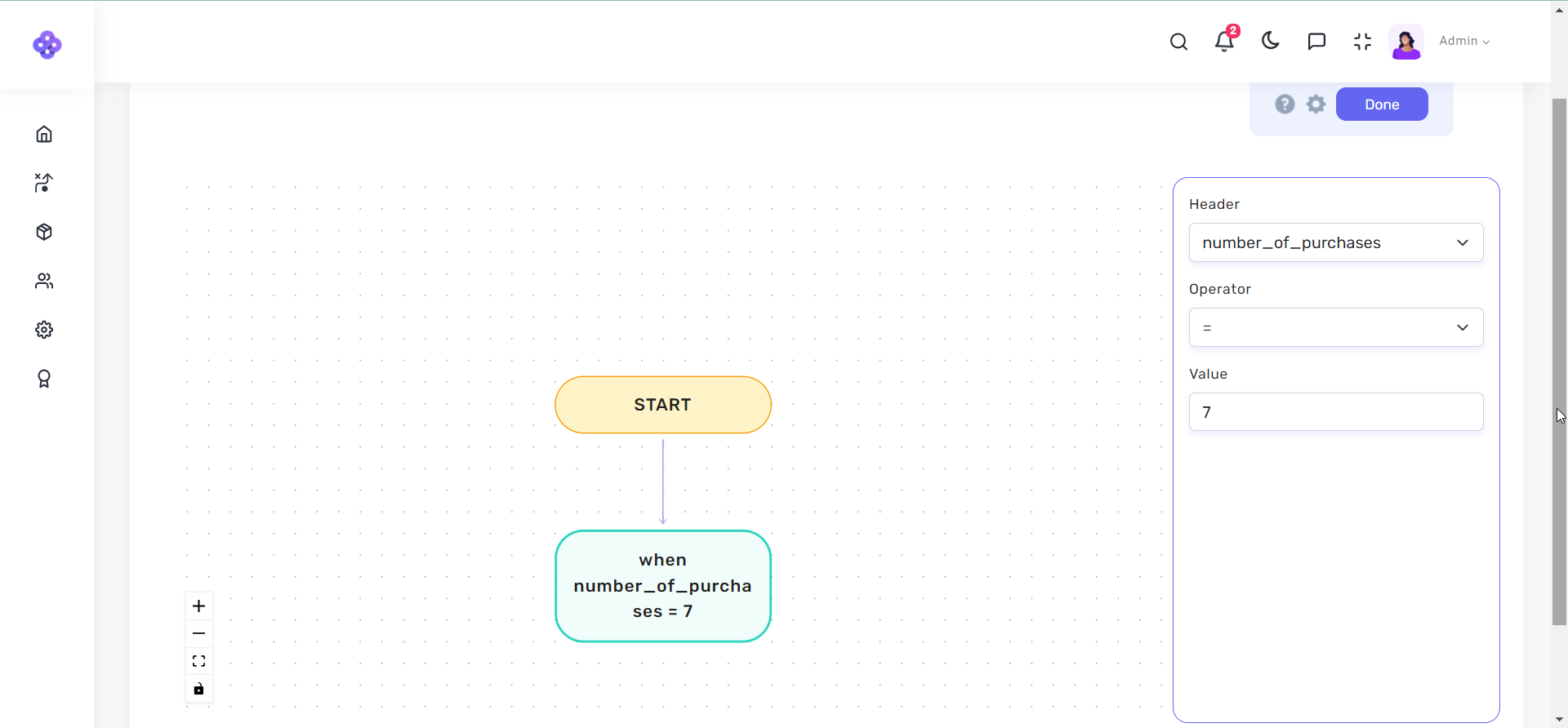Click the help question mark icon

tap(1285, 104)
